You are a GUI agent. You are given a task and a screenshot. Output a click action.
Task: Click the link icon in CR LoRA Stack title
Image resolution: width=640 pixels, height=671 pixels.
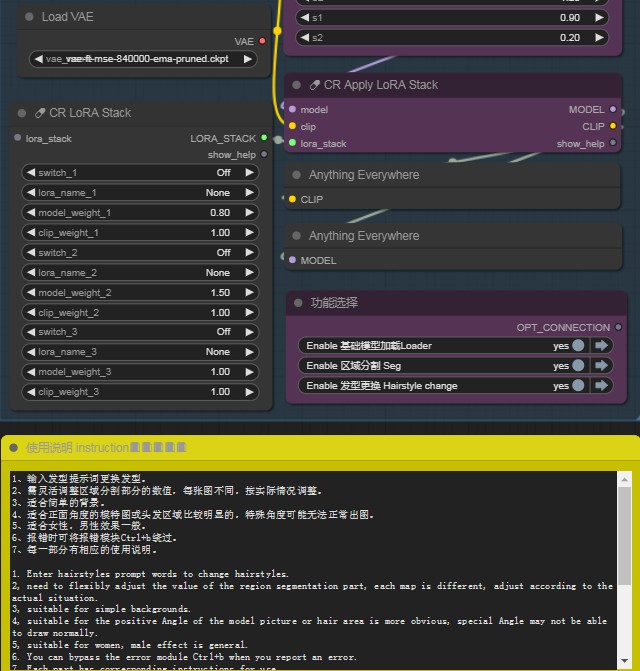40,113
